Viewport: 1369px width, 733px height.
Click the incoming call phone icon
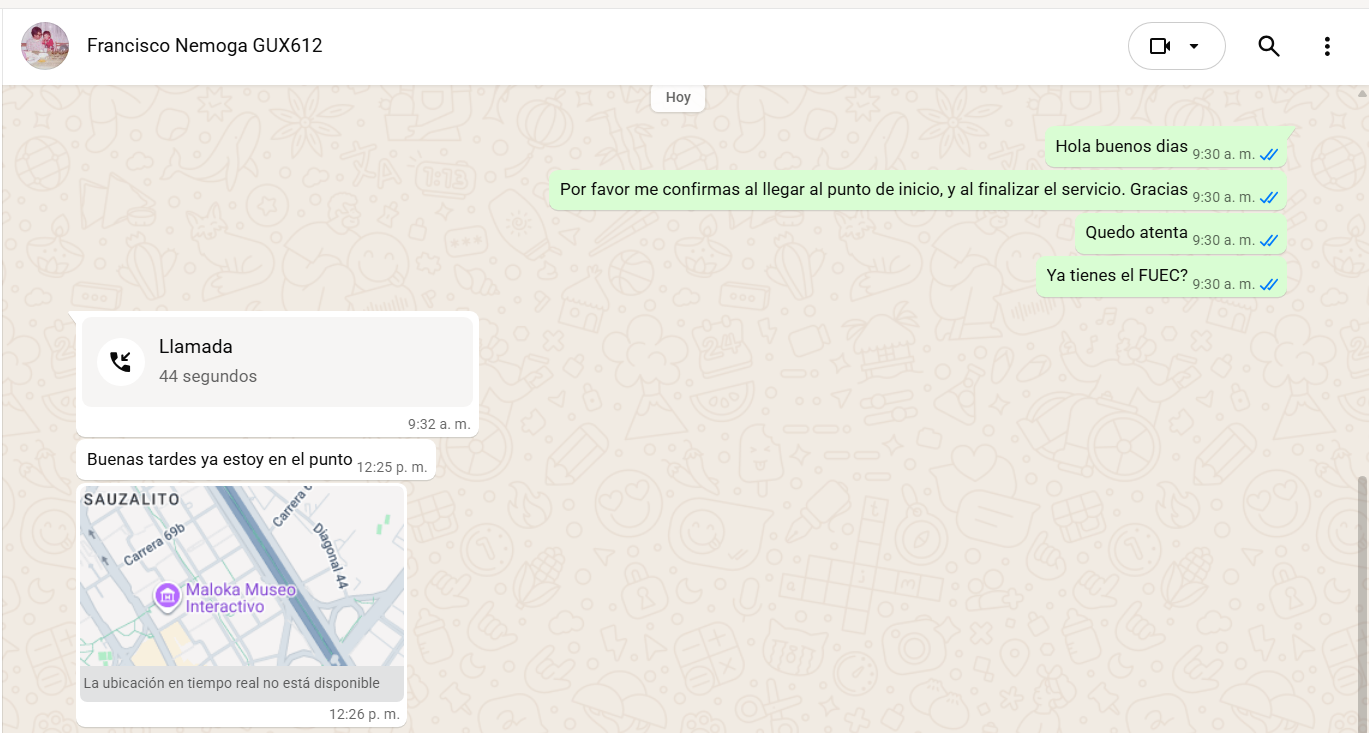121,361
